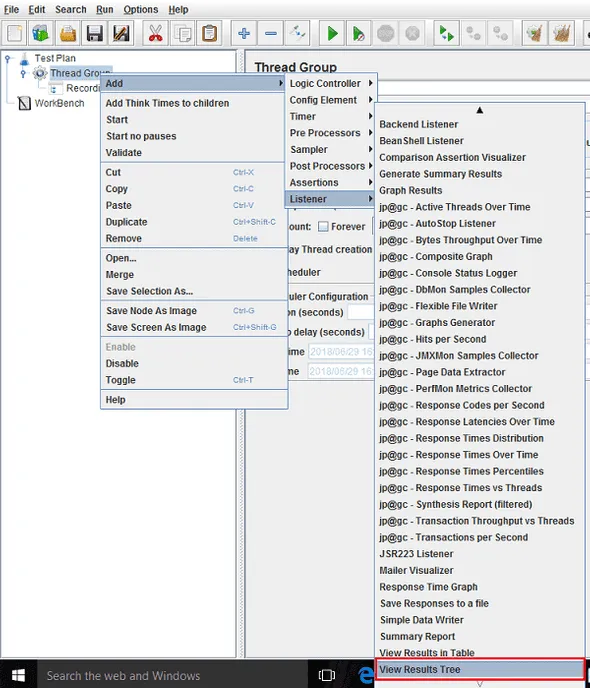Image resolution: width=590 pixels, height=688 pixels.
Task: Open the Run menu
Action: click(105, 9)
